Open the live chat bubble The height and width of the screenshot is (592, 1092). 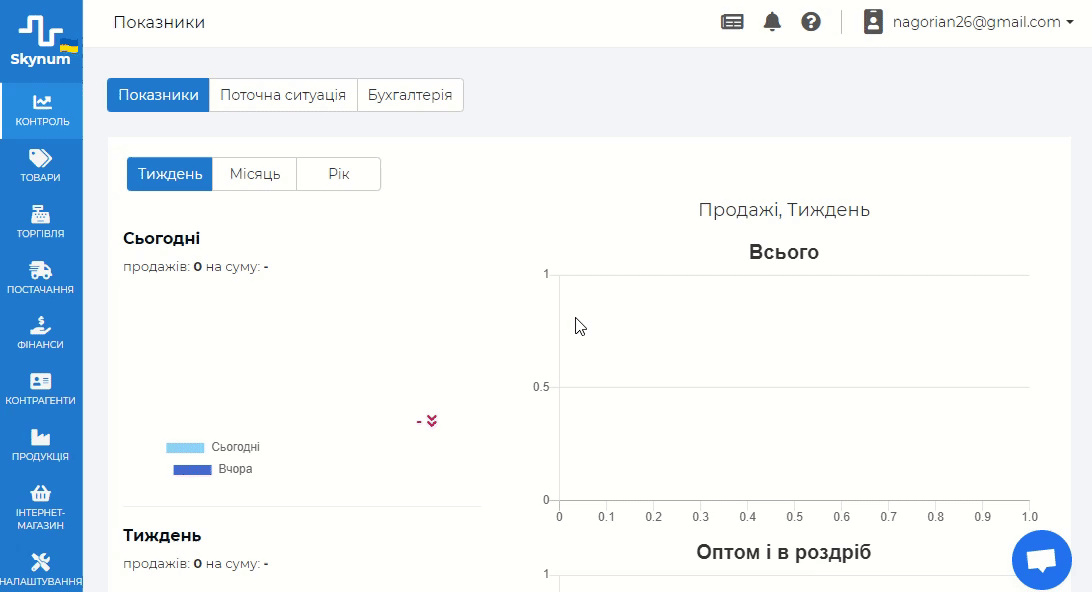pos(1041,559)
